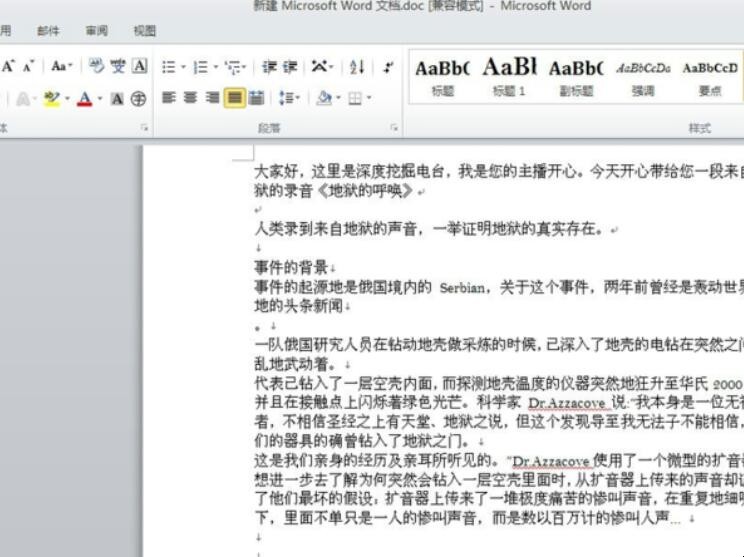This screenshot has height=557, width=744.
Task: Switch to the 邮件 tab
Action: pos(48,31)
